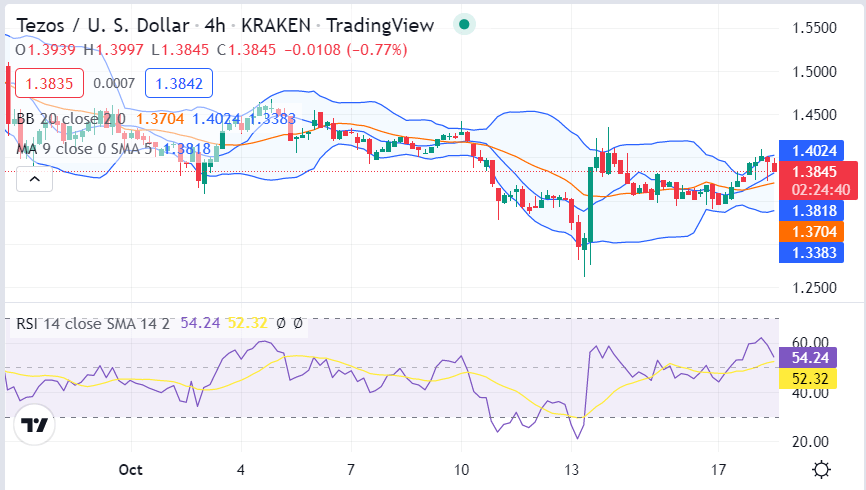The image size is (866, 490).
Task: Click the TradingView text in chart title
Action: coord(380,25)
